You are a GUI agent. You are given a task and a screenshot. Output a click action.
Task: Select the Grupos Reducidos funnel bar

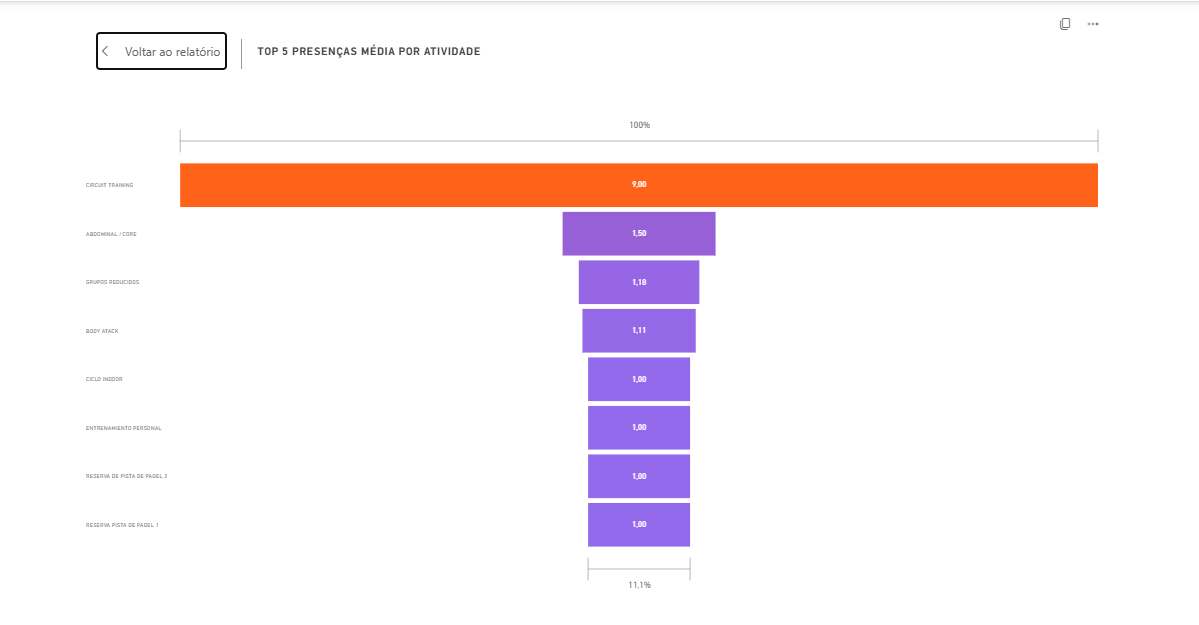coord(638,282)
